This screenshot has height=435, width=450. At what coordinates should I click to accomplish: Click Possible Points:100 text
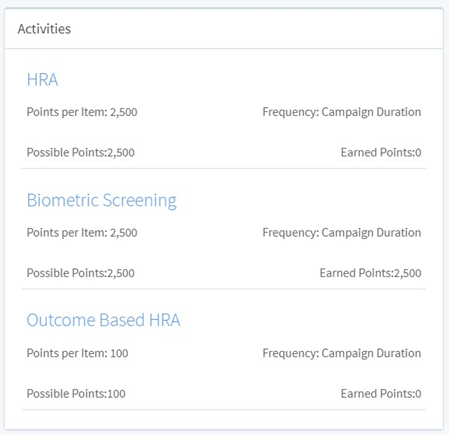tap(76, 394)
